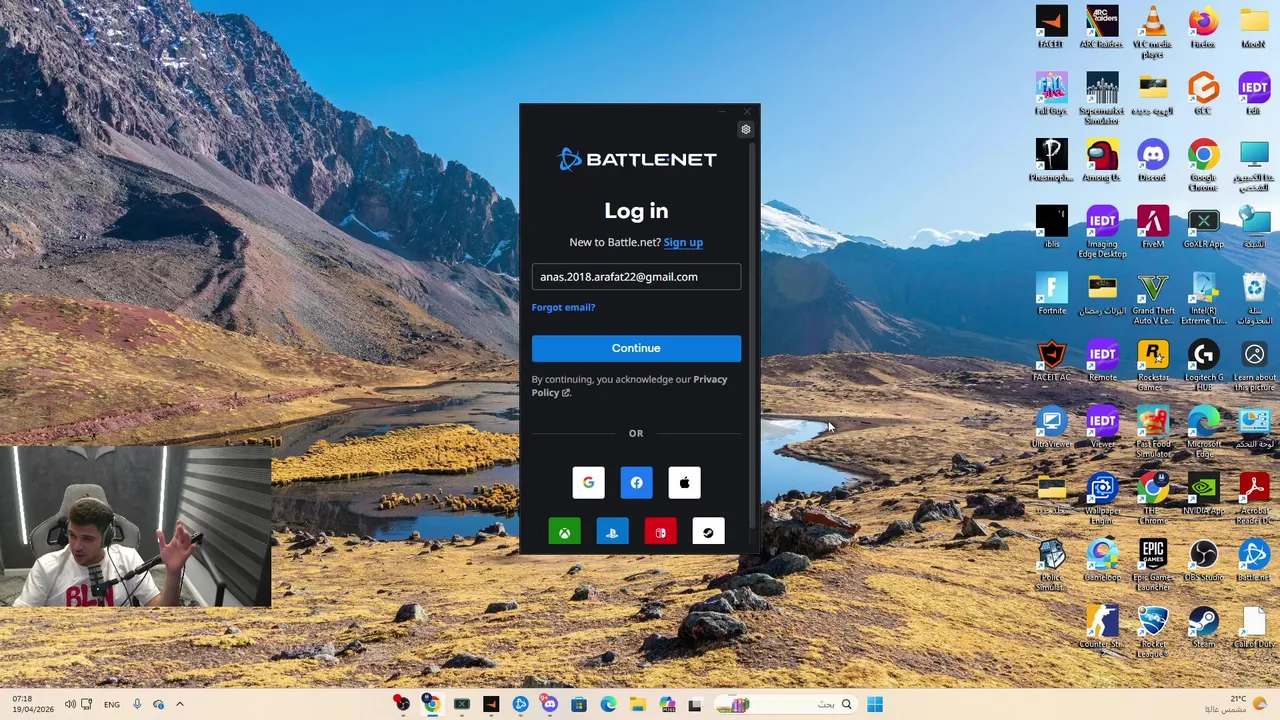Open the Sign up link
The image size is (1280, 720).
pyautogui.click(x=683, y=242)
